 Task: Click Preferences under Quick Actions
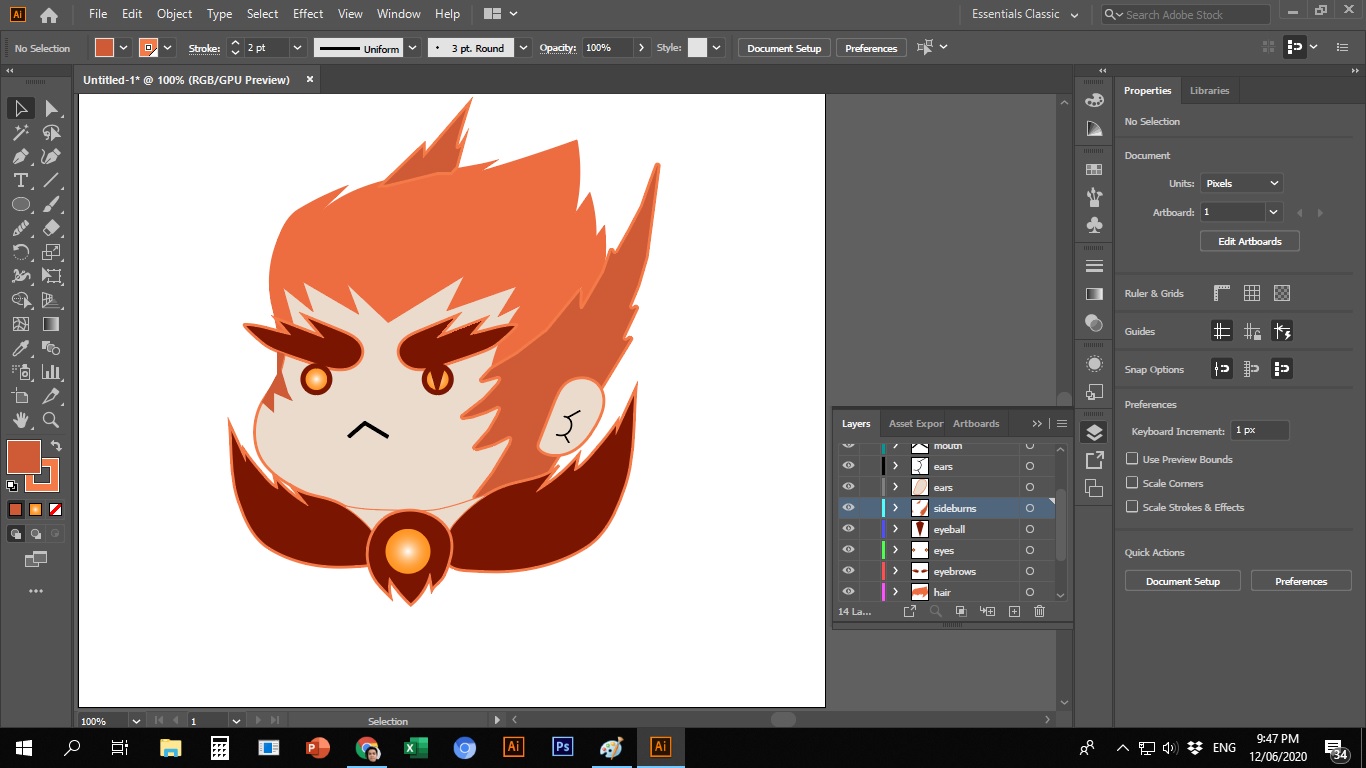tap(1301, 581)
